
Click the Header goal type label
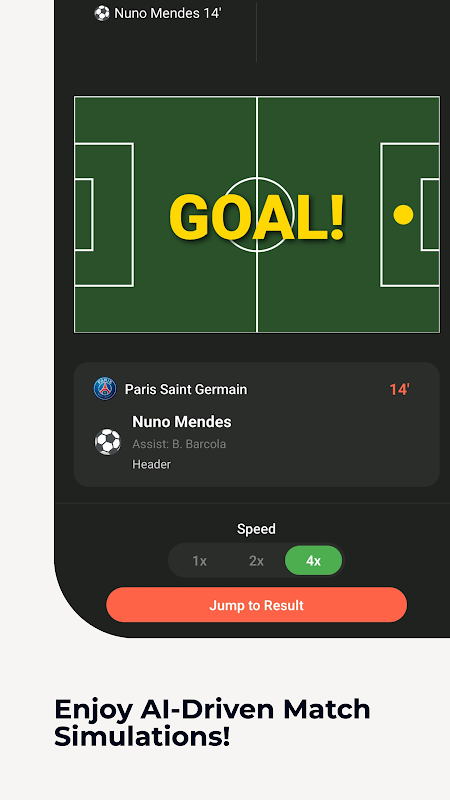click(x=152, y=464)
